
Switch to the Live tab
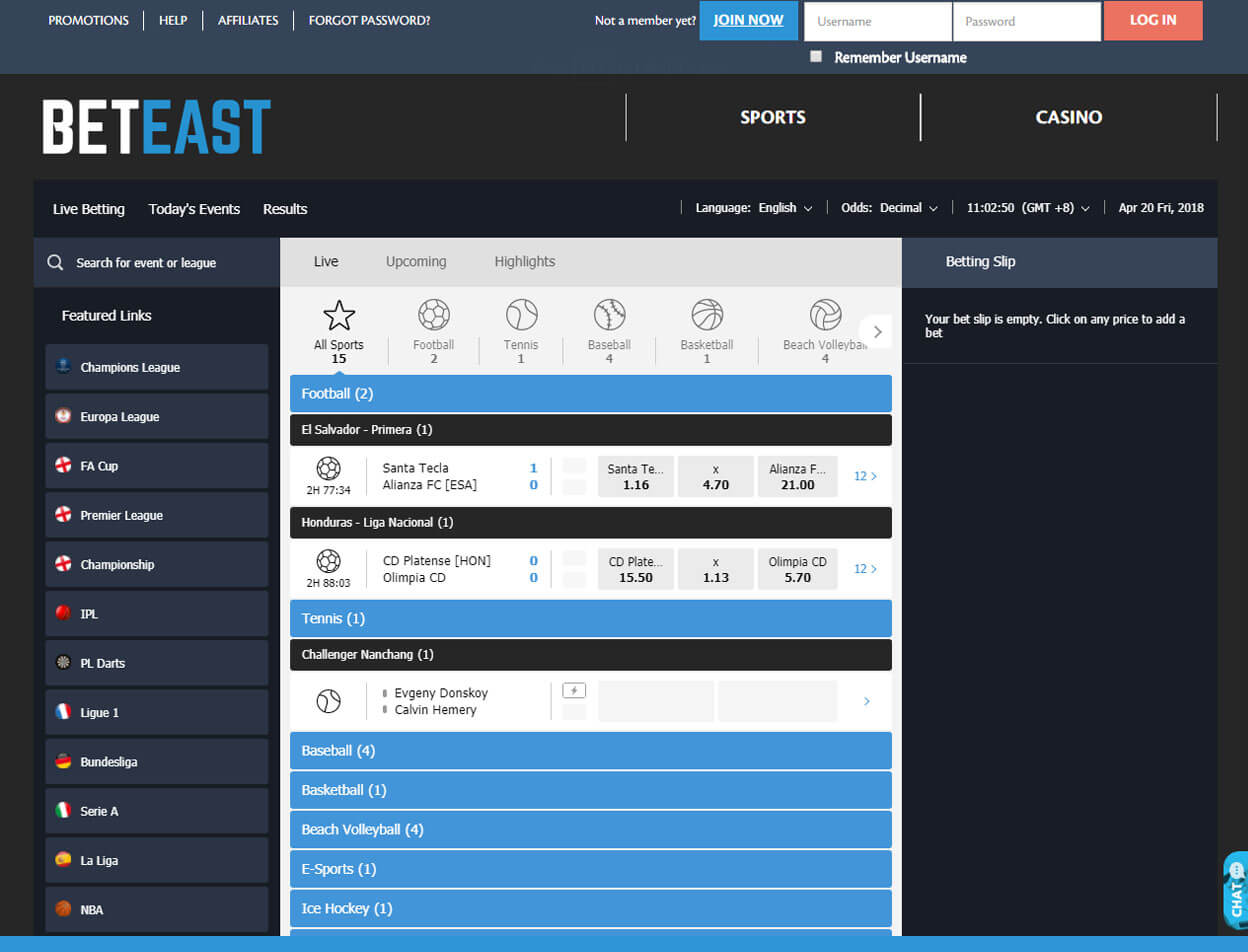click(x=326, y=262)
